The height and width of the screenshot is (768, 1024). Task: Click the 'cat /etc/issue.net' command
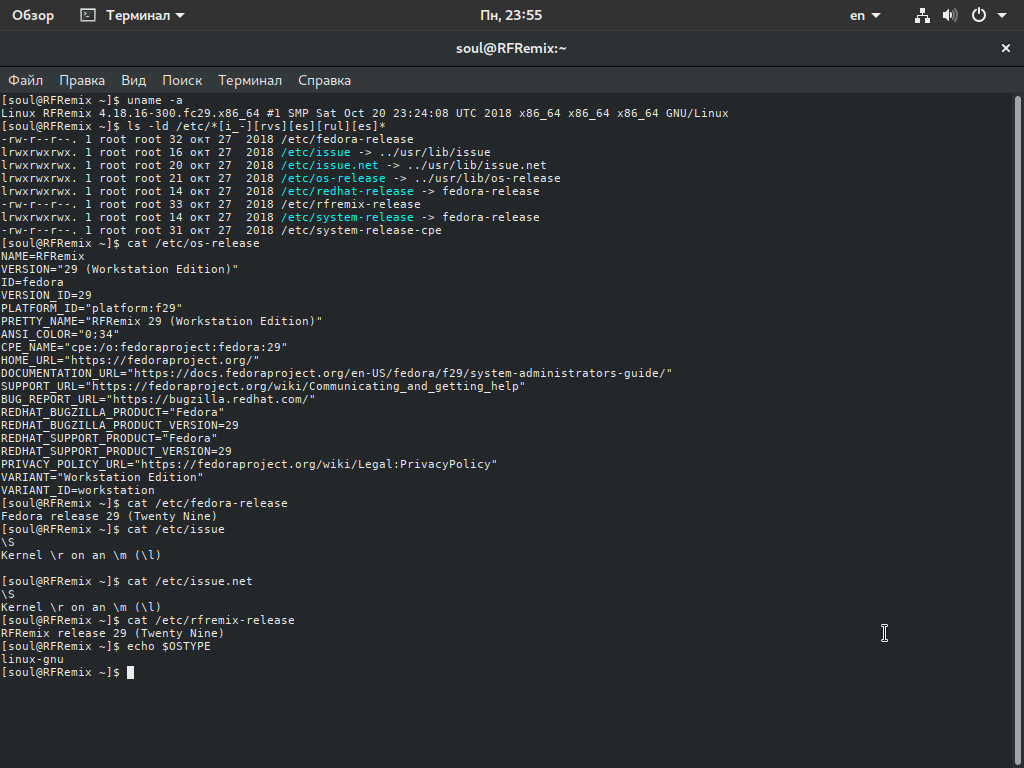click(190, 581)
